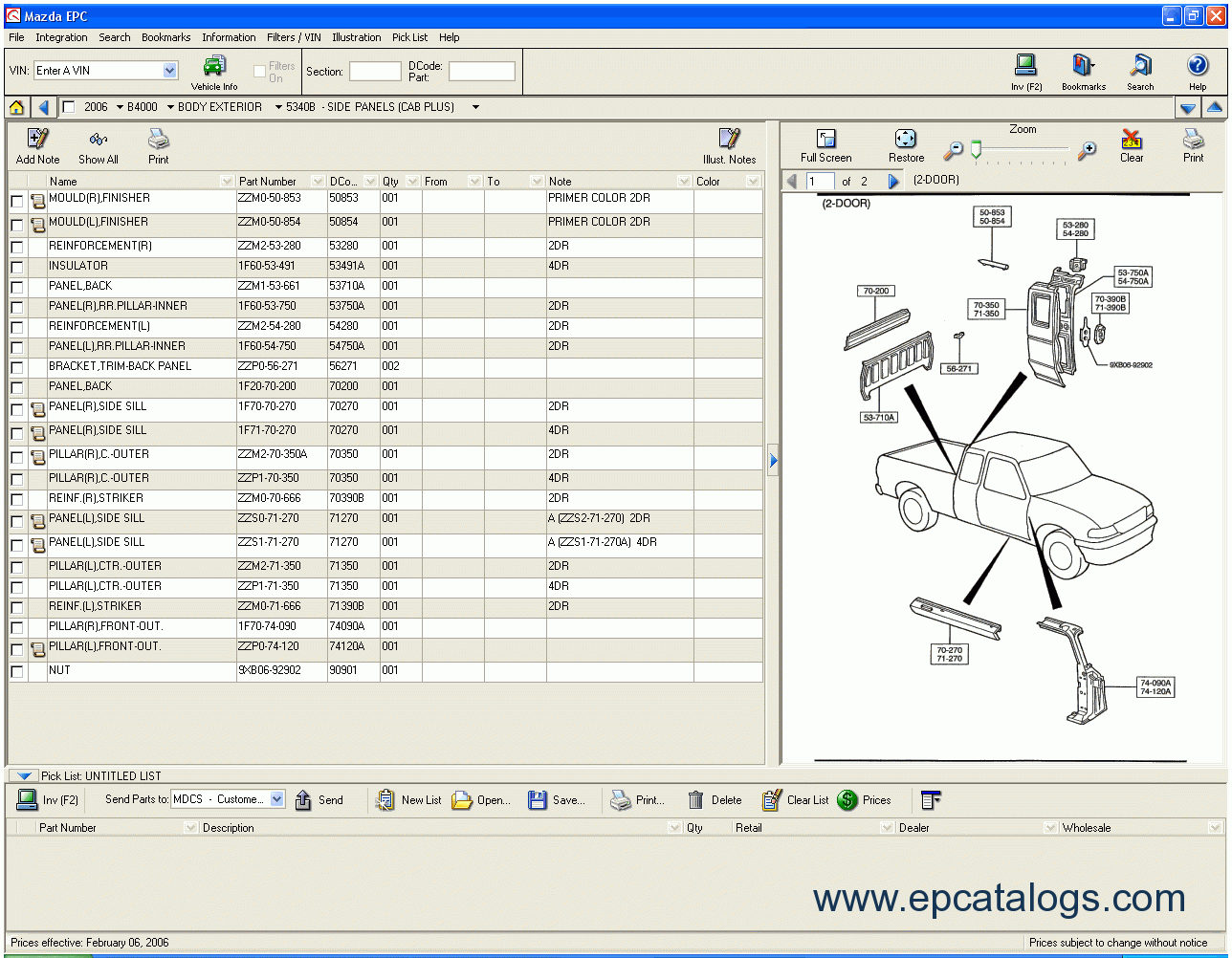Collapse the Pick List panel arrow
This screenshot has width=1232, height=958.
point(25,776)
